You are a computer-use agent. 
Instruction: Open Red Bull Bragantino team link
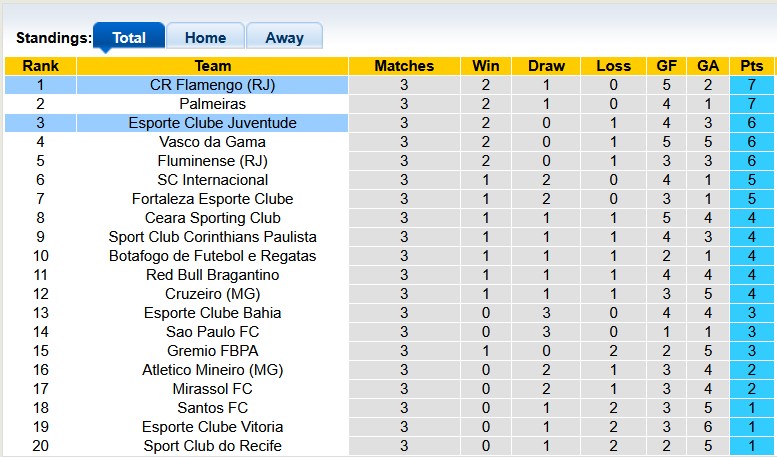tap(212, 275)
